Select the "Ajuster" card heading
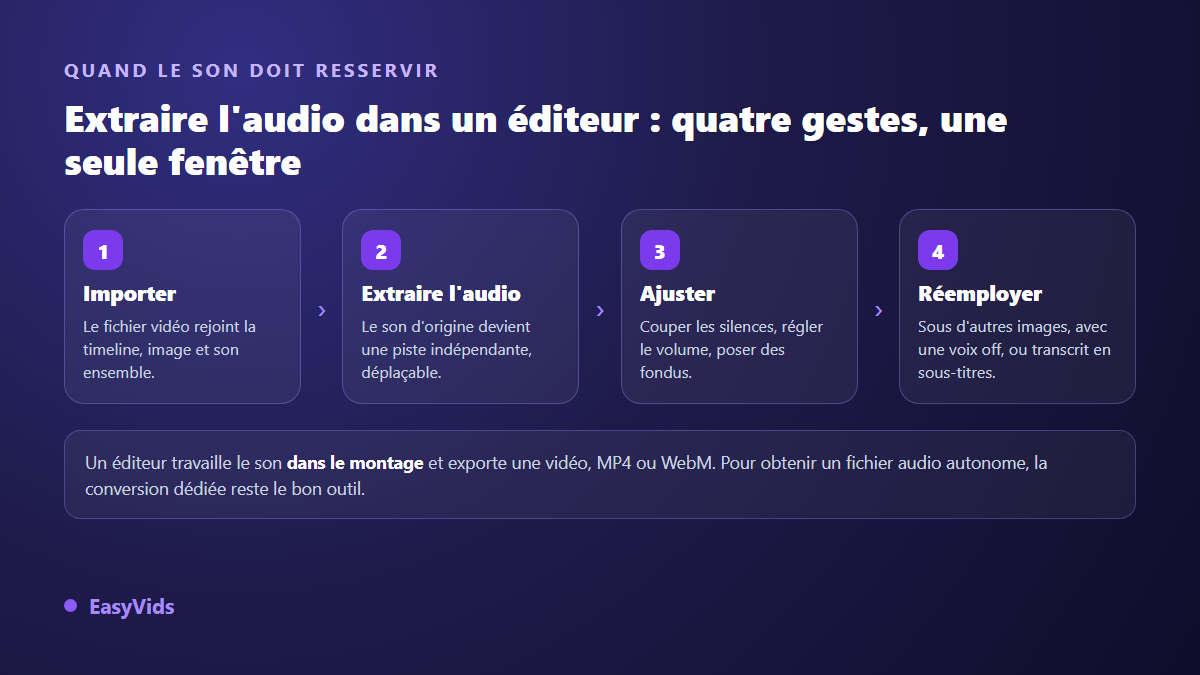Screen dimensions: 1200x675 (x=677, y=294)
